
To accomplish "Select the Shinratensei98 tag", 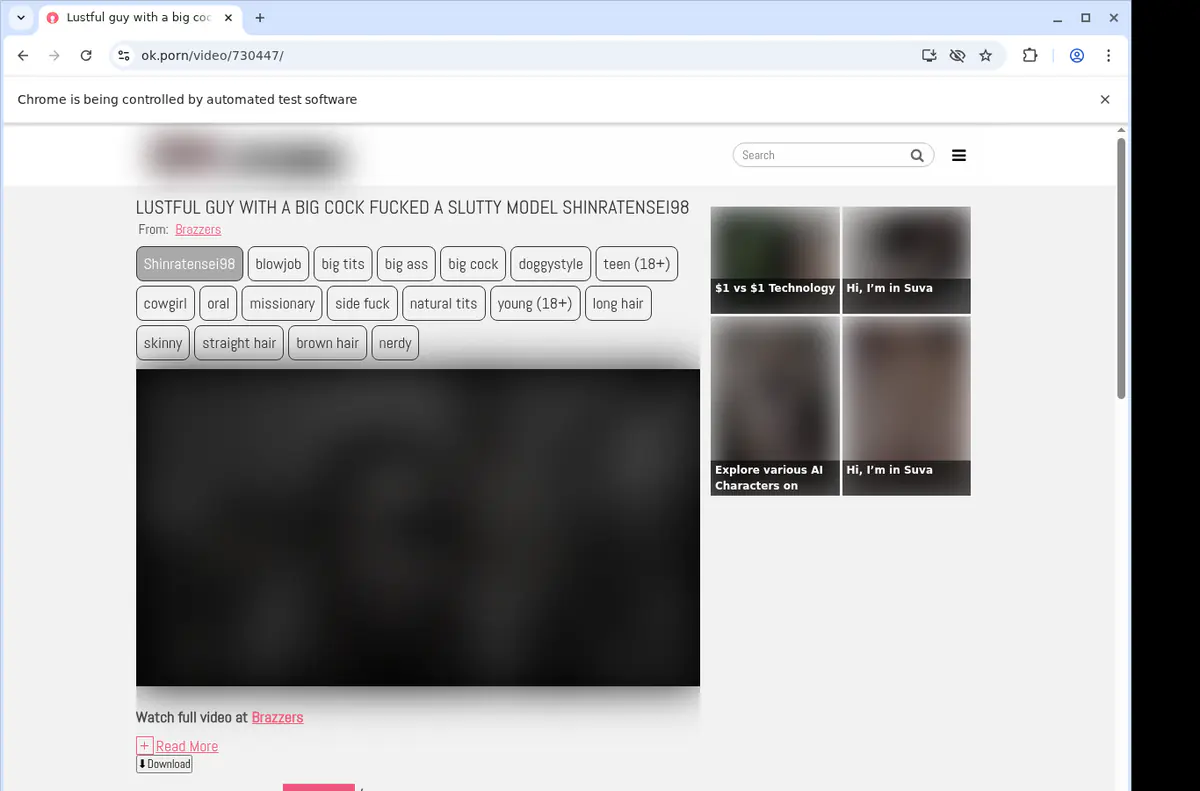I will click(x=189, y=264).
